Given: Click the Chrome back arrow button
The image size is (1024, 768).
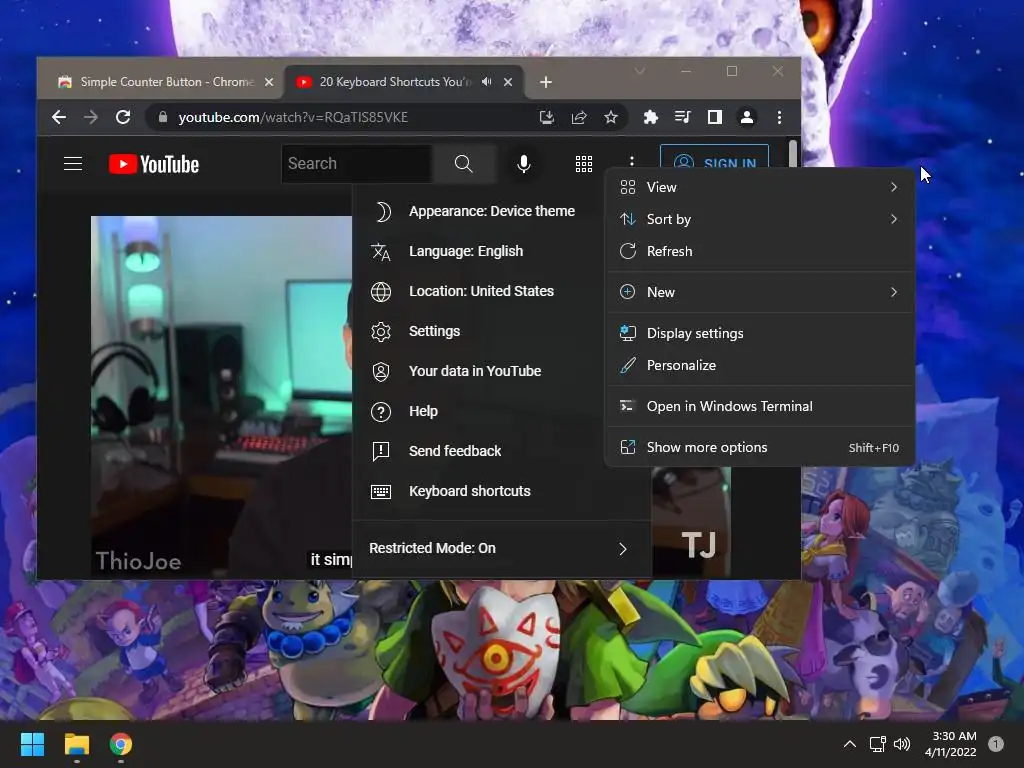Looking at the screenshot, I should tap(59, 118).
